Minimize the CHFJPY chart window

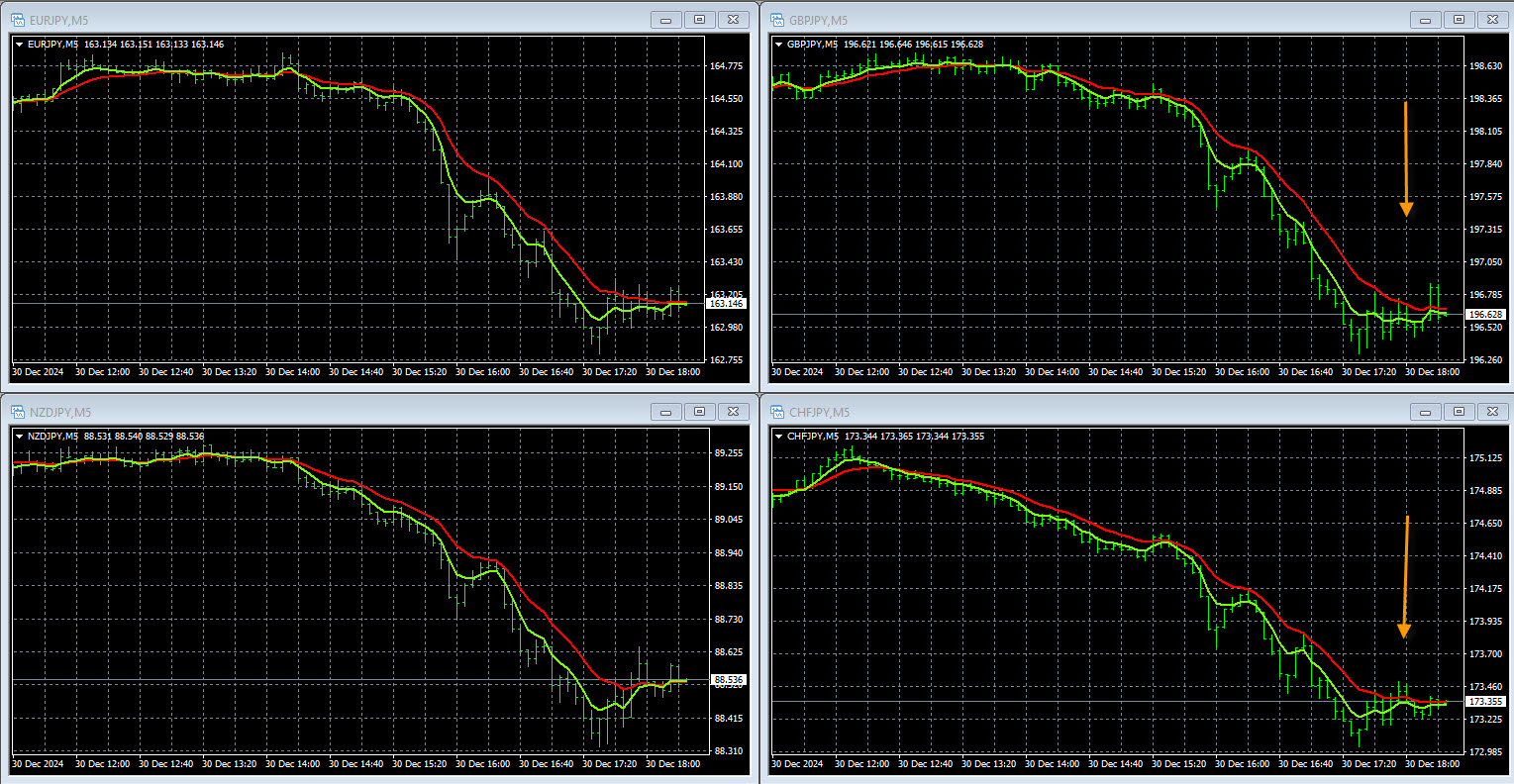(x=1426, y=412)
